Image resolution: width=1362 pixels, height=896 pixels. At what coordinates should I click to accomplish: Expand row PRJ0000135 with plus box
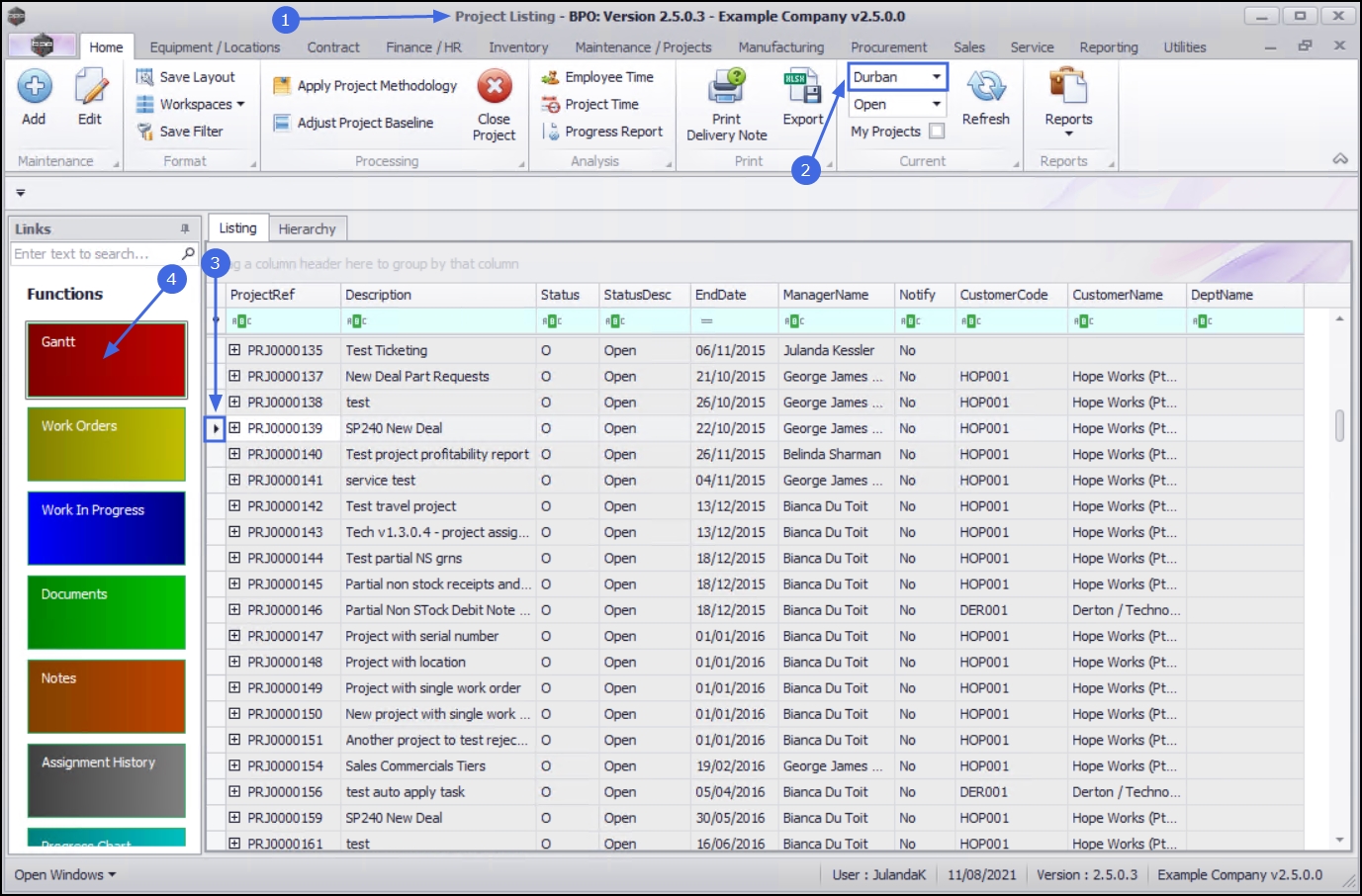click(x=234, y=350)
